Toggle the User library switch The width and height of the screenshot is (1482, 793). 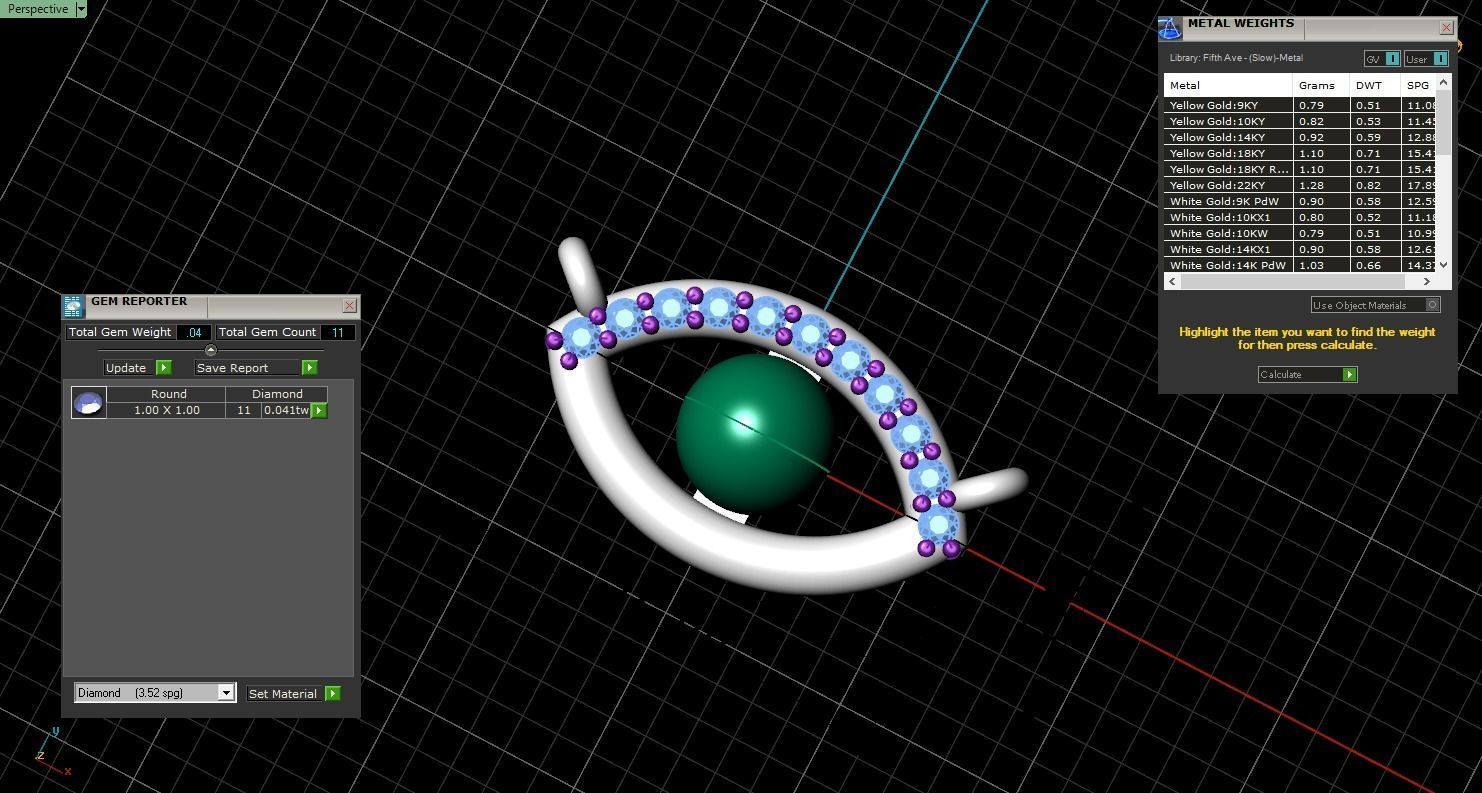click(x=1426, y=59)
